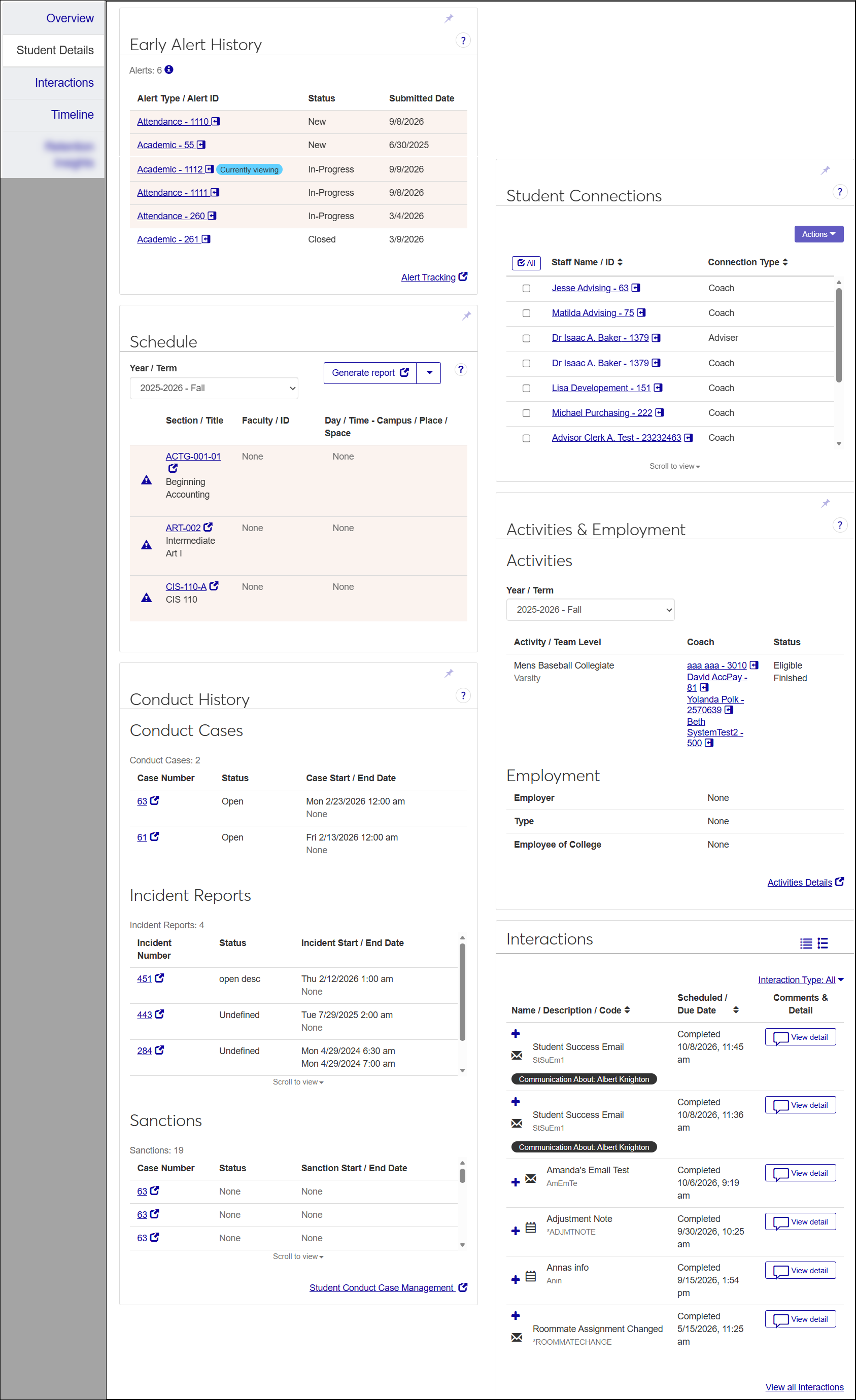856x1400 pixels.
Task: Check the box for Jesse Advising - 63
Action: [526, 289]
